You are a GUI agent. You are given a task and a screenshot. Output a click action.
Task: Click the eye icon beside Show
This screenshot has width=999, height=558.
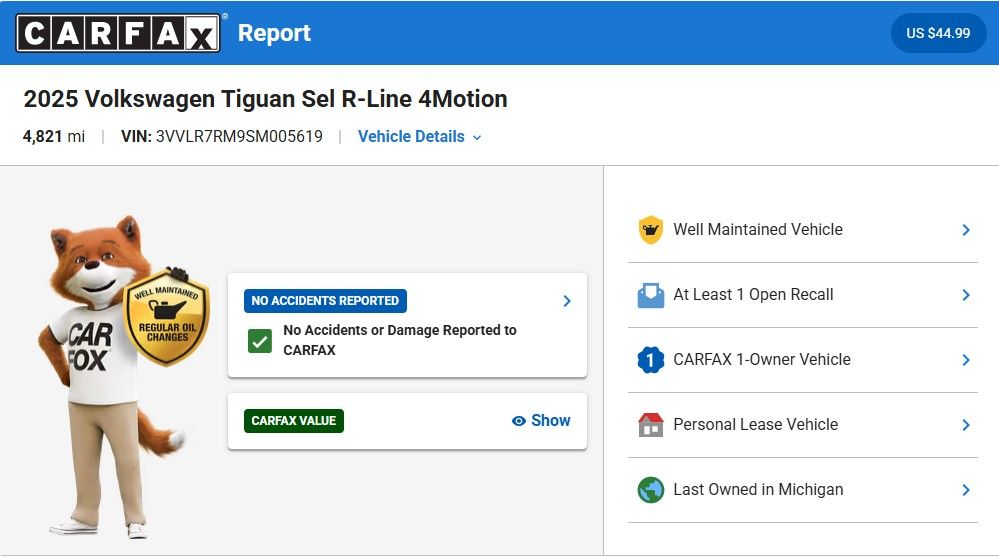pyautogui.click(x=519, y=421)
